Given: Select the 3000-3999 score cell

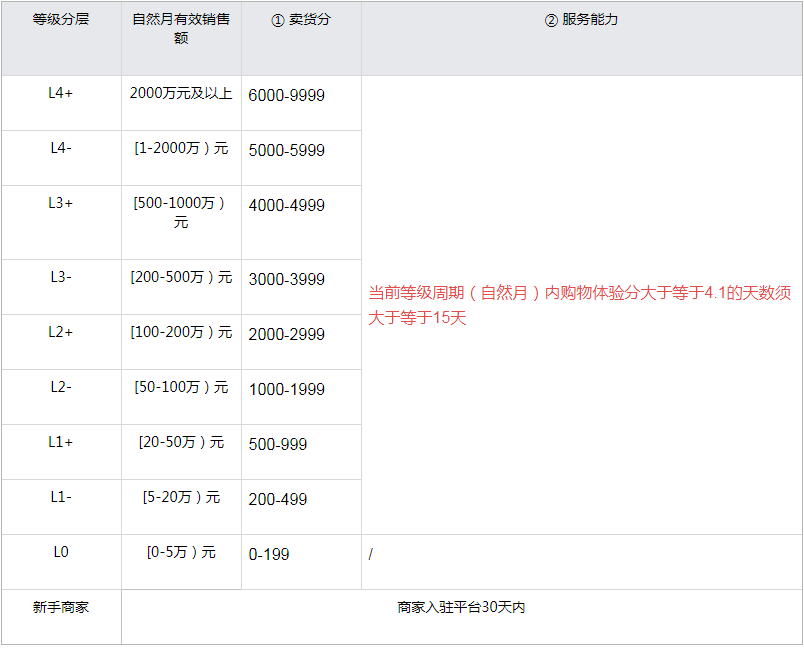Looking at the screenshot, I should pos(286,280).
